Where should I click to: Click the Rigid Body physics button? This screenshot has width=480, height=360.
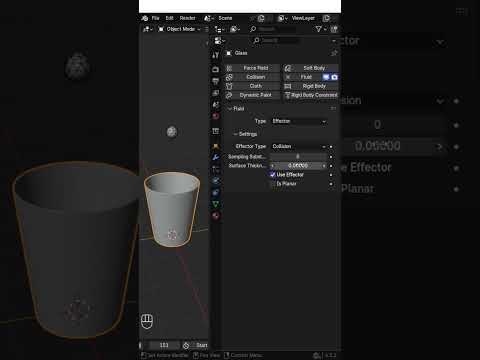pyautogui.click(x=311, y=86)
